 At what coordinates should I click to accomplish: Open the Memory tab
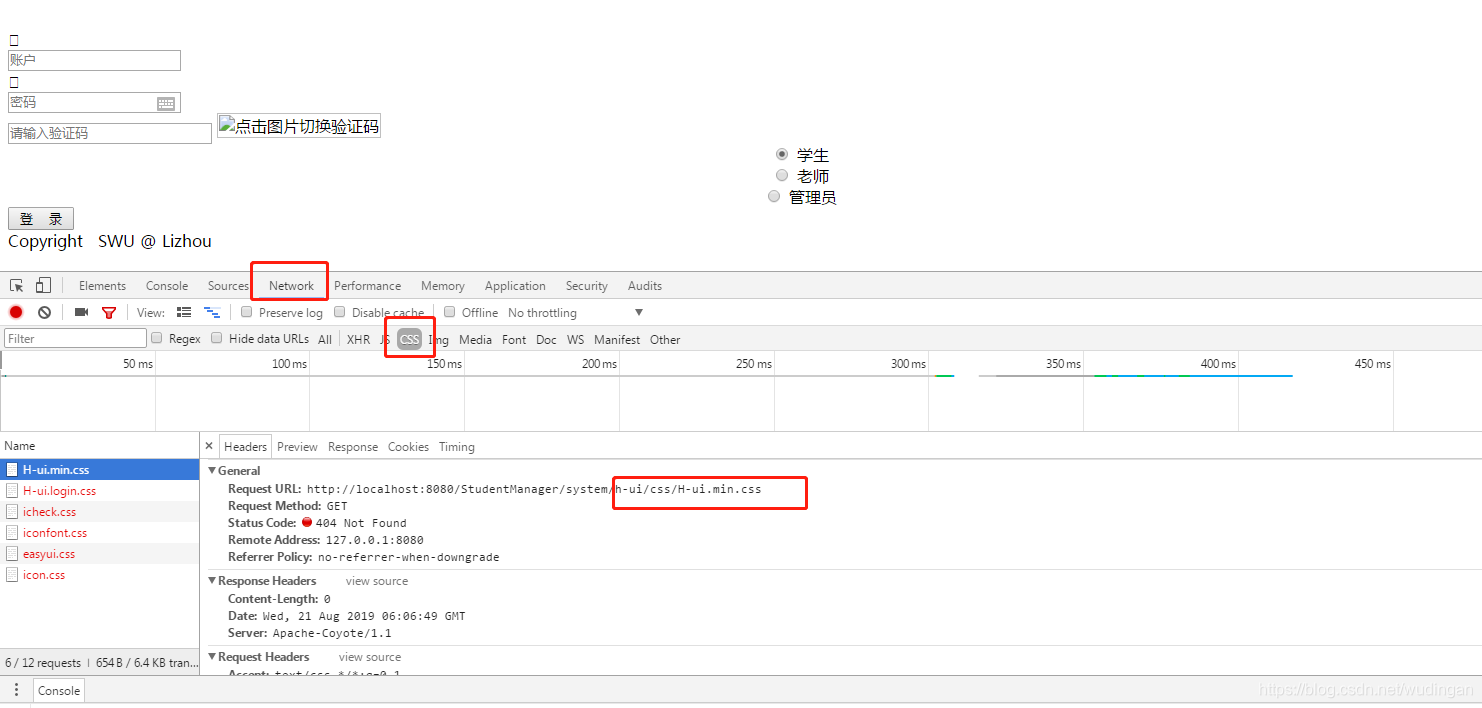(443, 286)
